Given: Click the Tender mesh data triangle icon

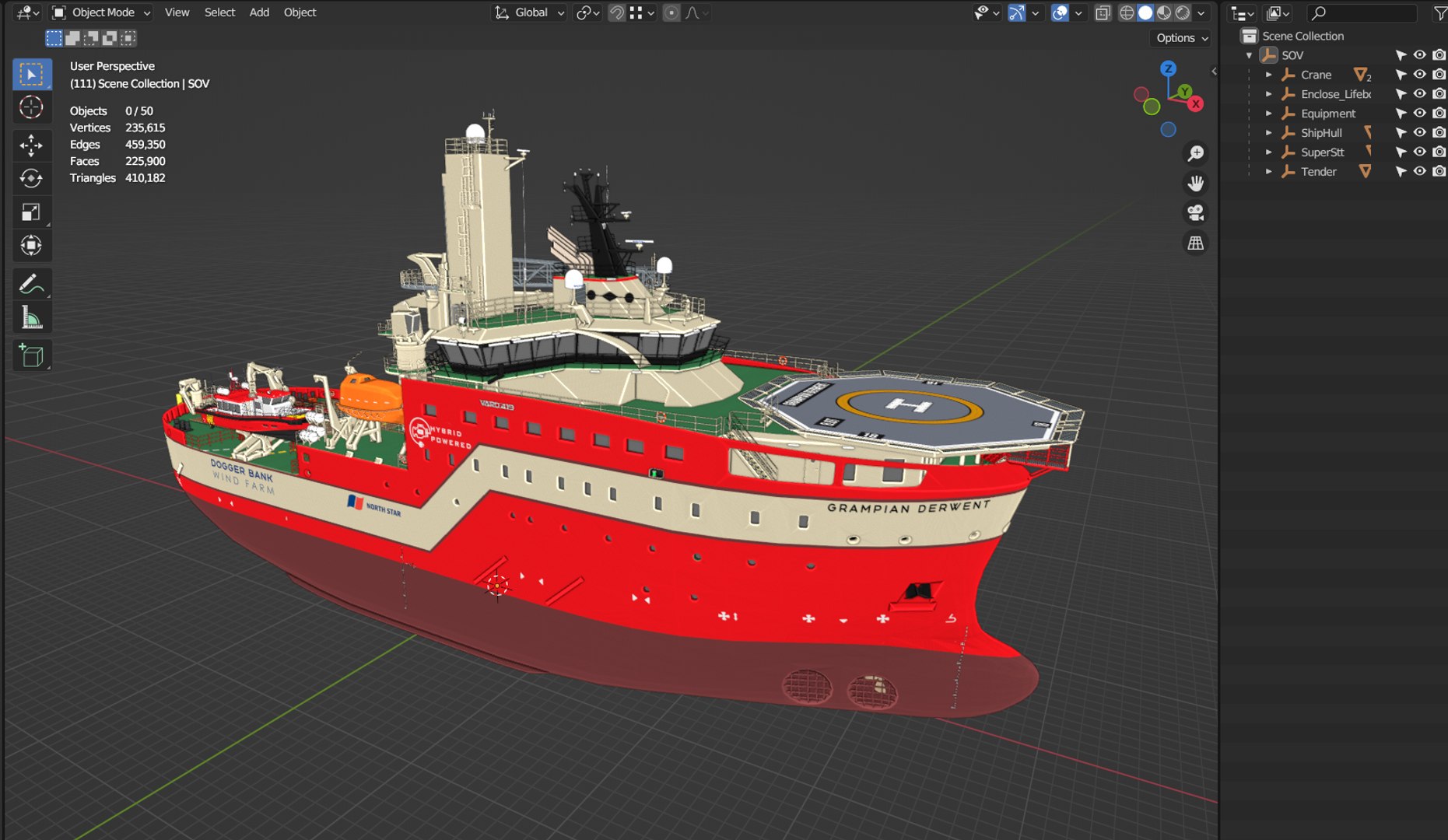Looking at the screenshot, I should coord(1365,171).
